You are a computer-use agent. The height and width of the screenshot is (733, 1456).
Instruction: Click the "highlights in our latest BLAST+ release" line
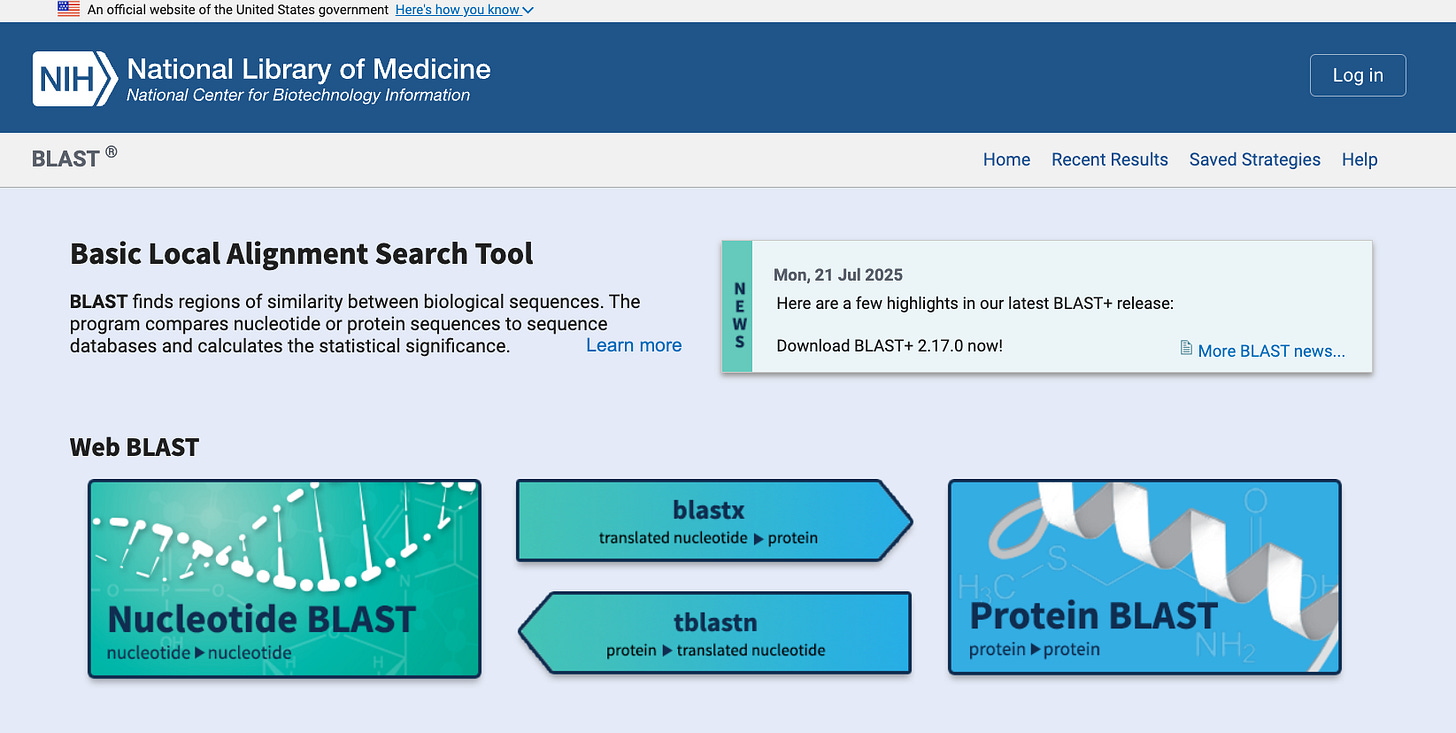coord(975,303)
